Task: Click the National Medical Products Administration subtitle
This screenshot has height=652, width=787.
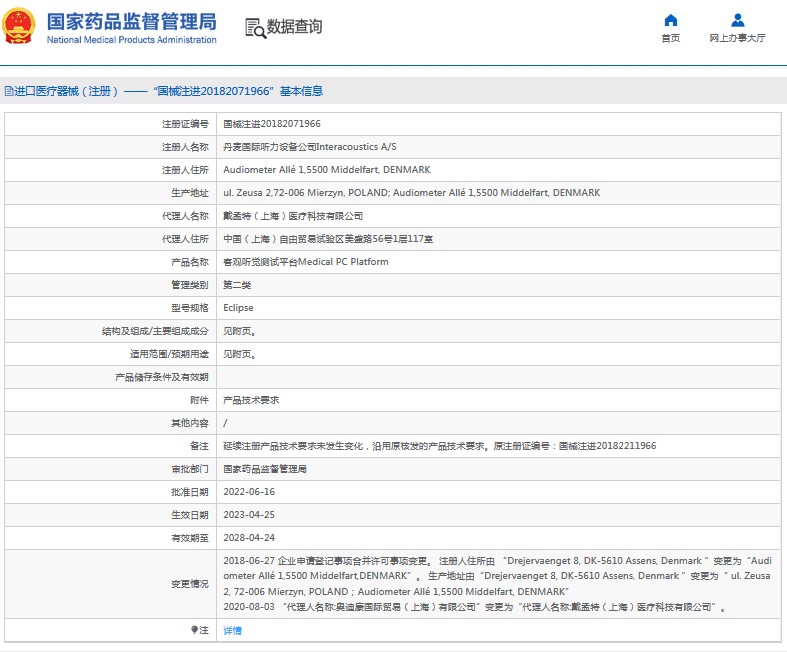Action: coord(131,40)
